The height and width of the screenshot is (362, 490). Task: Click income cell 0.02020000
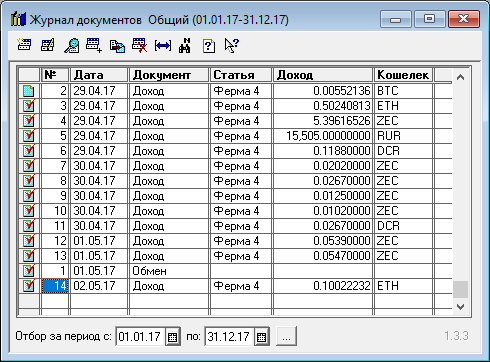tap(323, 166)
